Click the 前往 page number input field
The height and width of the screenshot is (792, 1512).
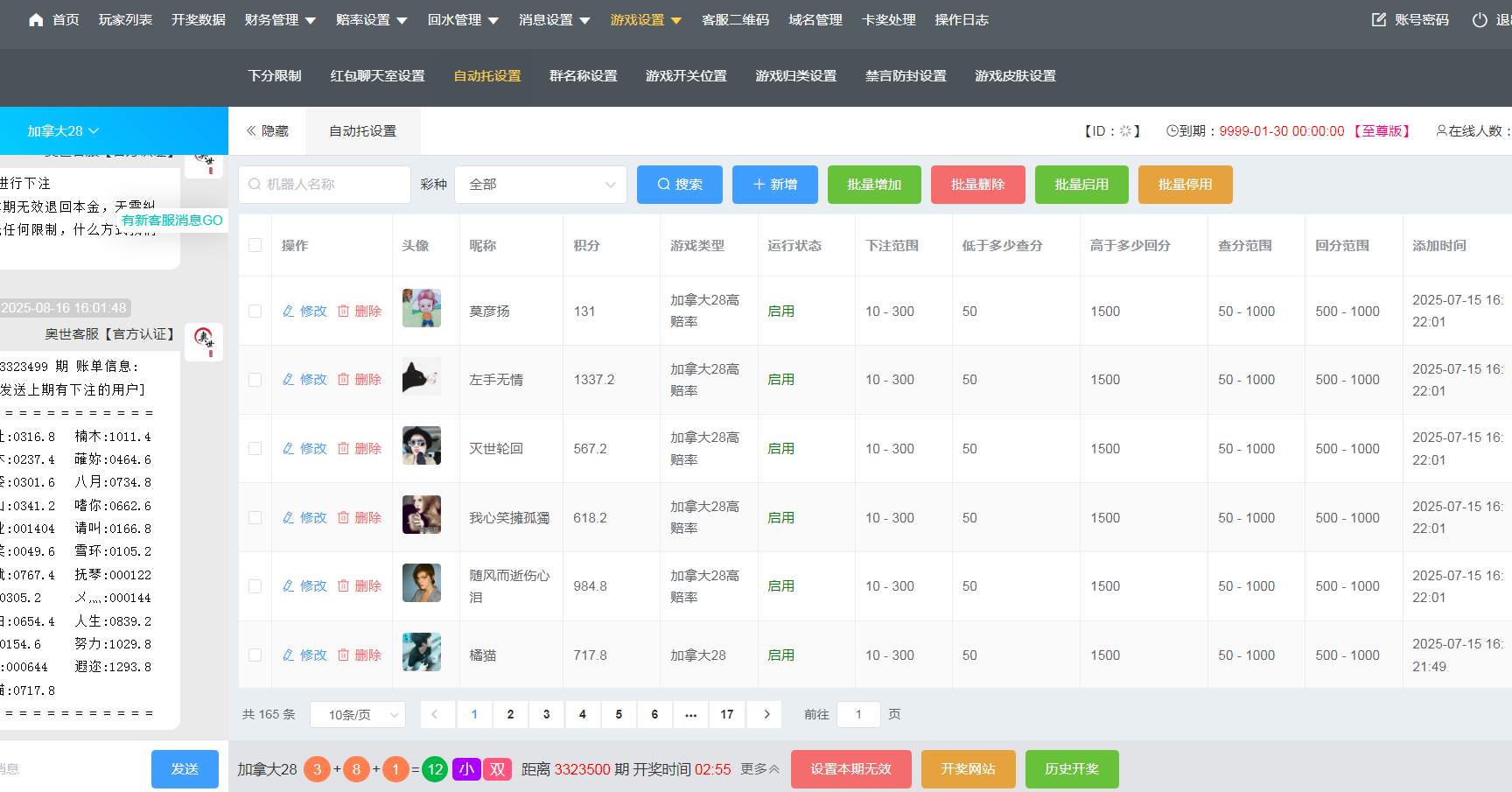pos(858,714)
